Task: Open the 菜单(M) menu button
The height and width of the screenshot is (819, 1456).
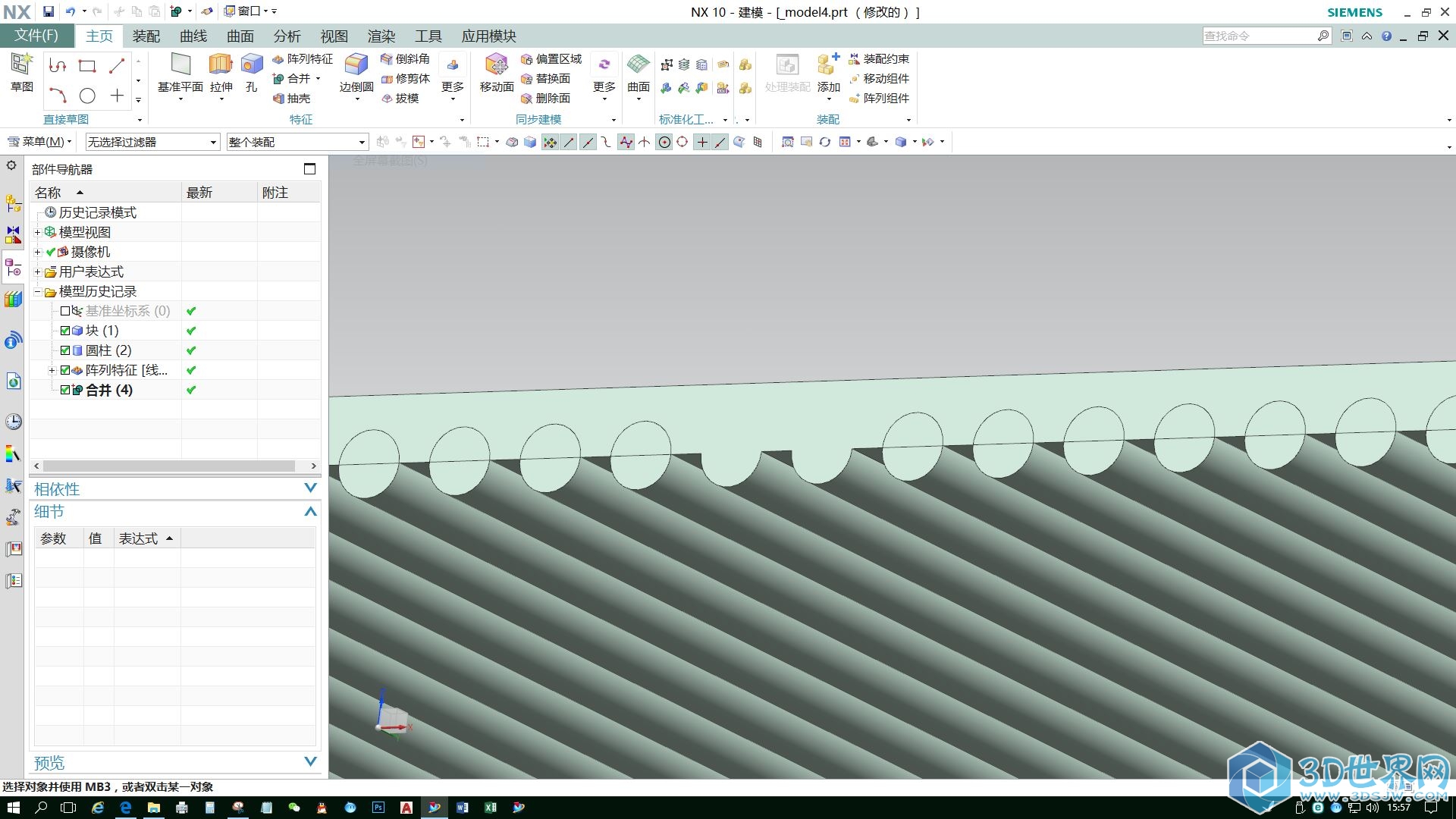Action: pyautogui.click(x=39, y=142)
